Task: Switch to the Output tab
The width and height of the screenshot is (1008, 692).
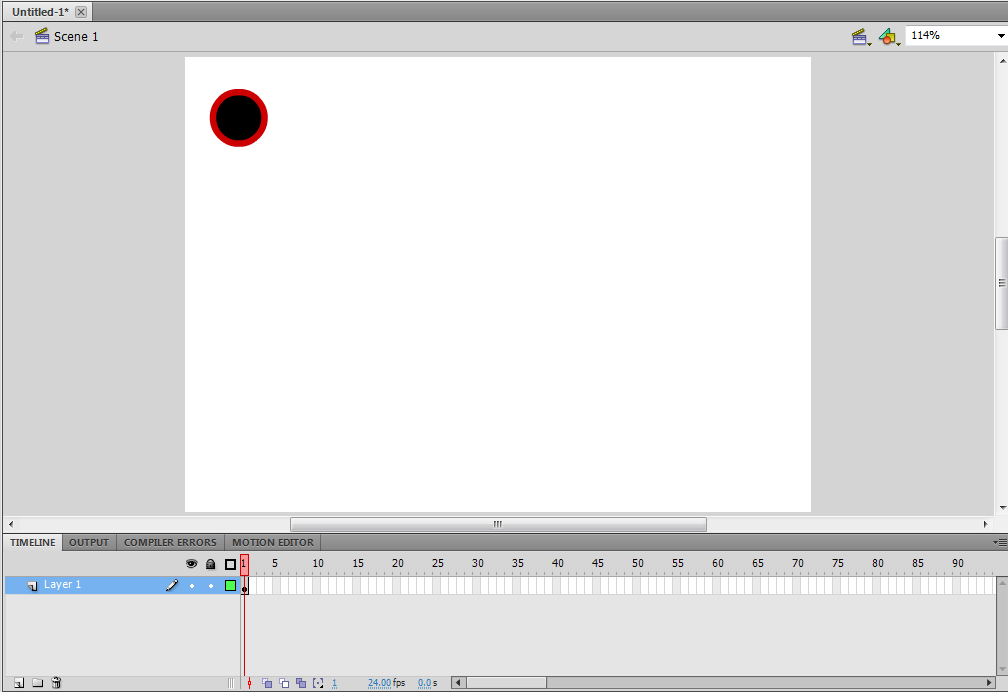Action: coord(89,542)
